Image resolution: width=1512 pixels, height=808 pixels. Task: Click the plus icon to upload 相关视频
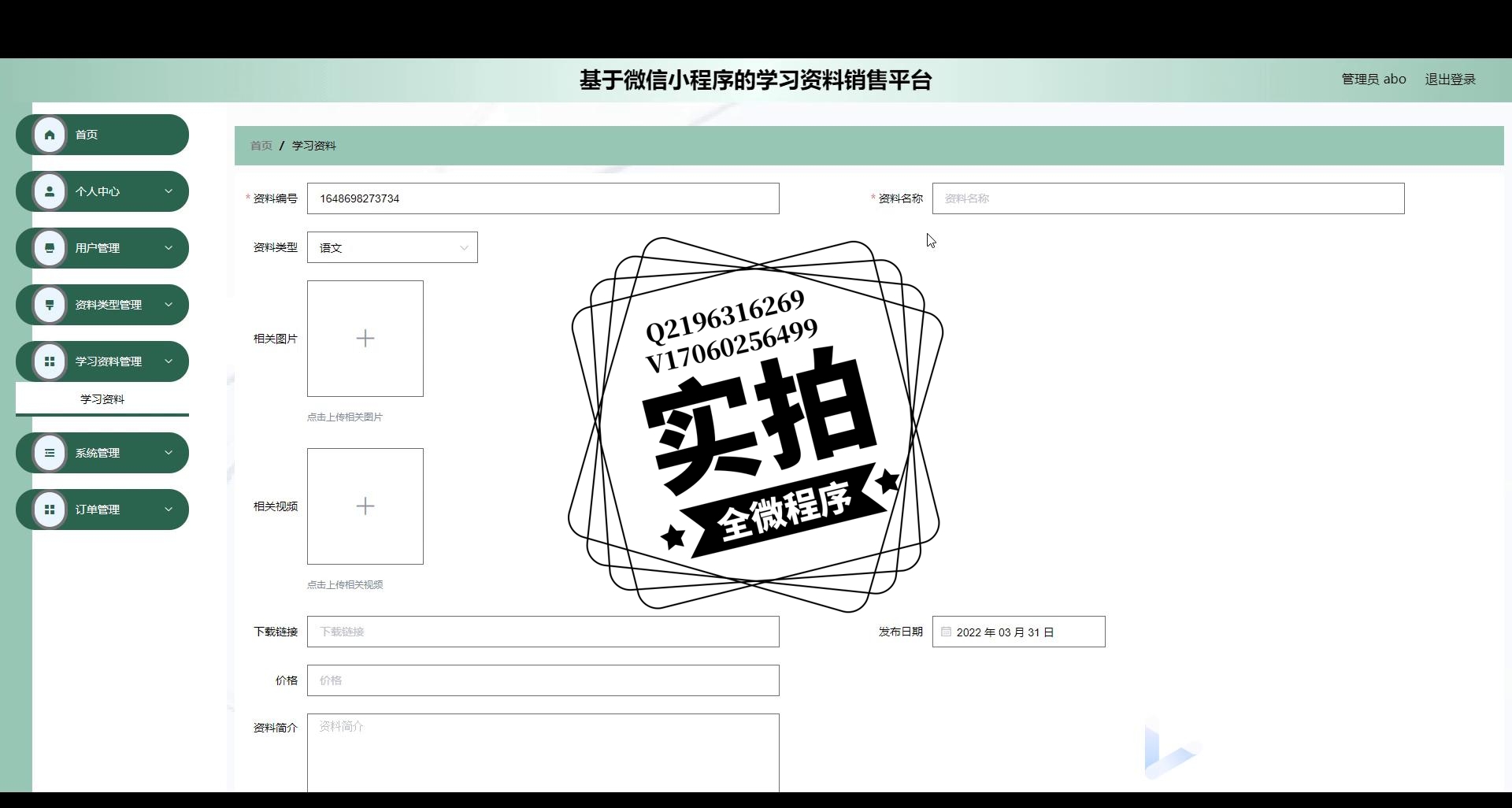365,506
